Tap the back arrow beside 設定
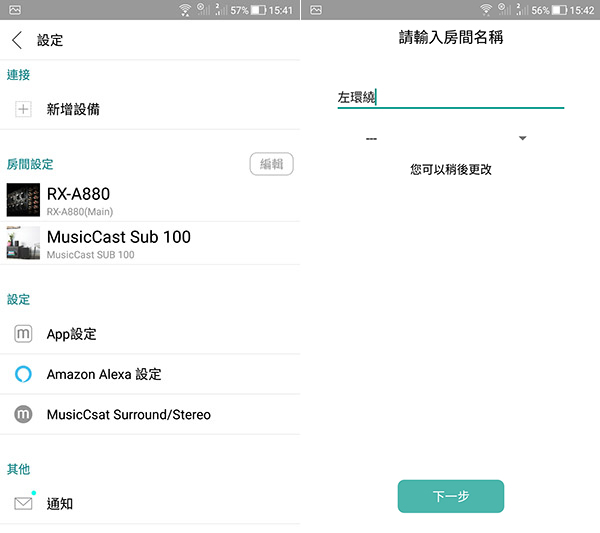This screenshot has height=533, width=600. click(x=17, y=40)
